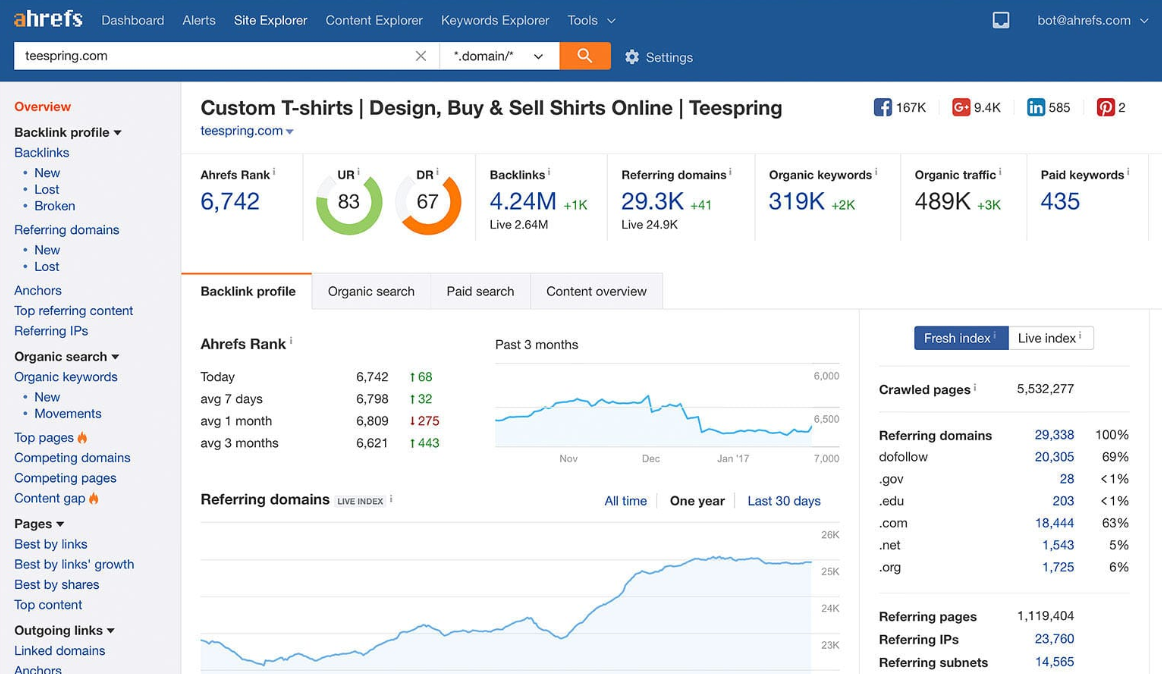The height and width of the screenshot is (674, 1162).
Task: Click the Google Plus shares icon
Action: click(960, 108)
